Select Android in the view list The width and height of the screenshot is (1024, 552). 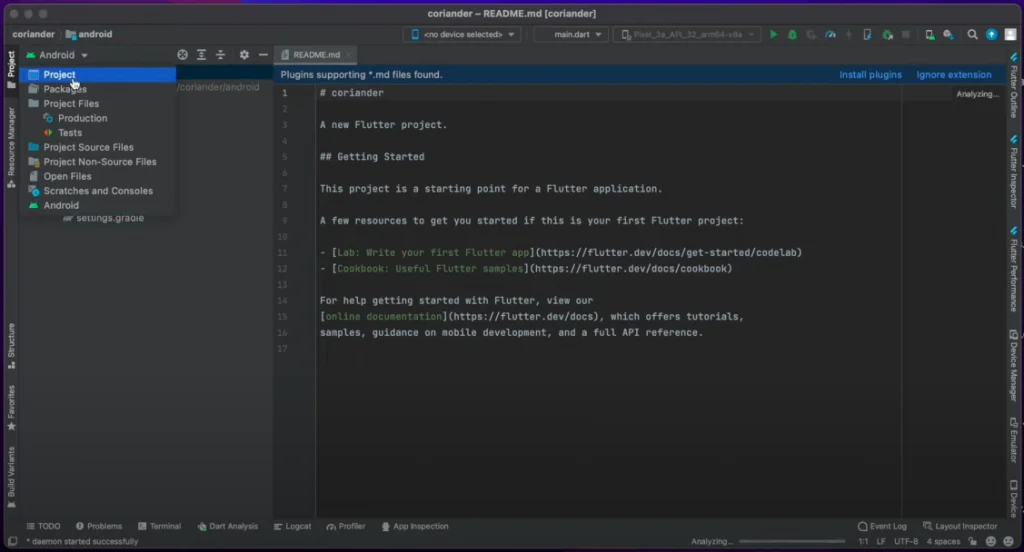click(x=98, y=205)
